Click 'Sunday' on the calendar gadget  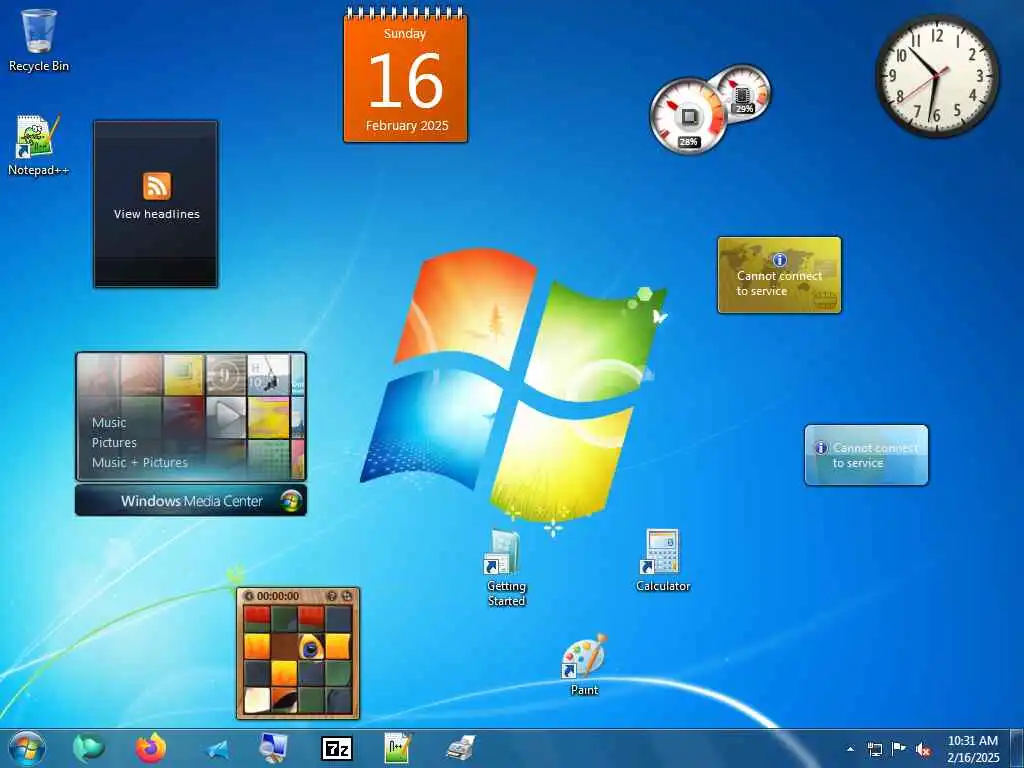(x=405, y=34)
